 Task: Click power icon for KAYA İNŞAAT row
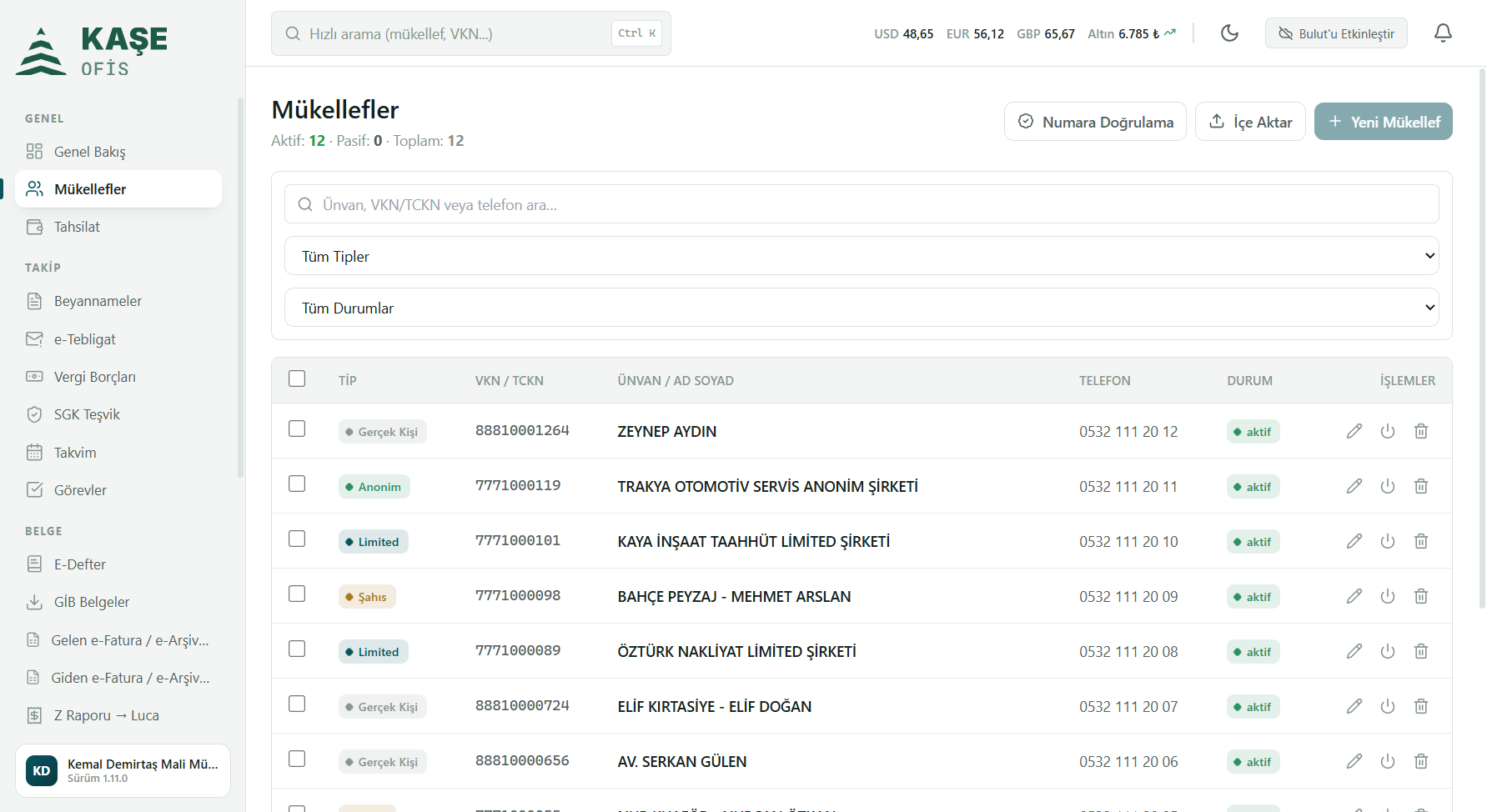coord(1388,541)
